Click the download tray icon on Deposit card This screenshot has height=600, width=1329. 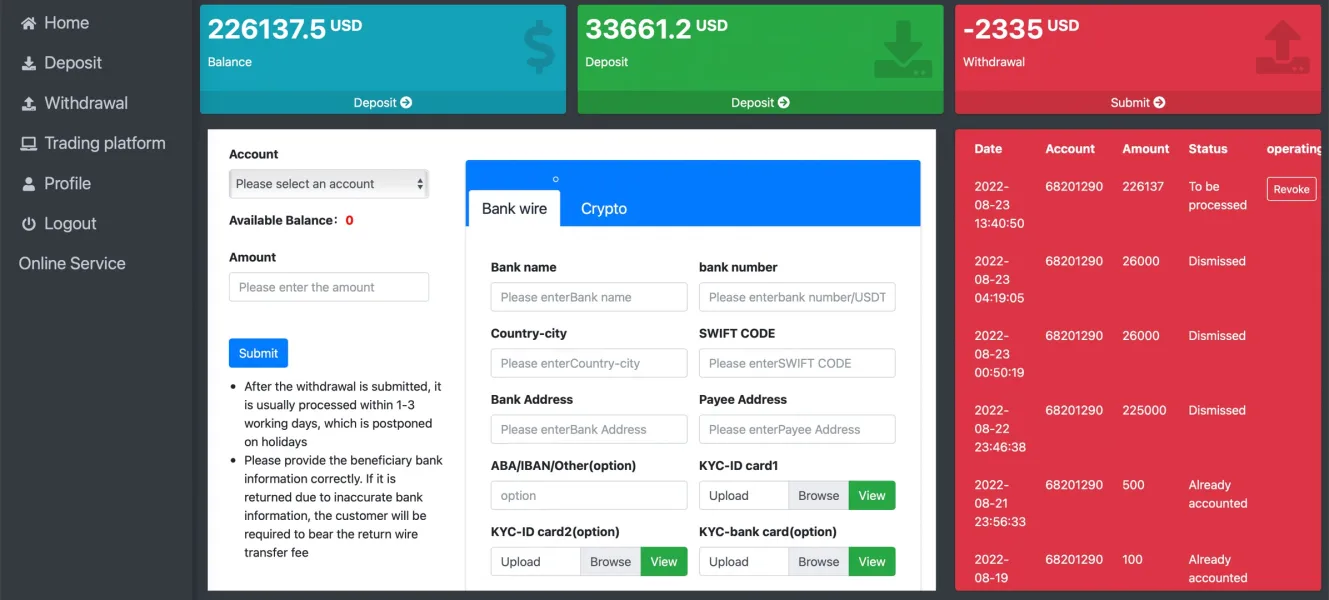pyautogui.click(x=903, y=50)
